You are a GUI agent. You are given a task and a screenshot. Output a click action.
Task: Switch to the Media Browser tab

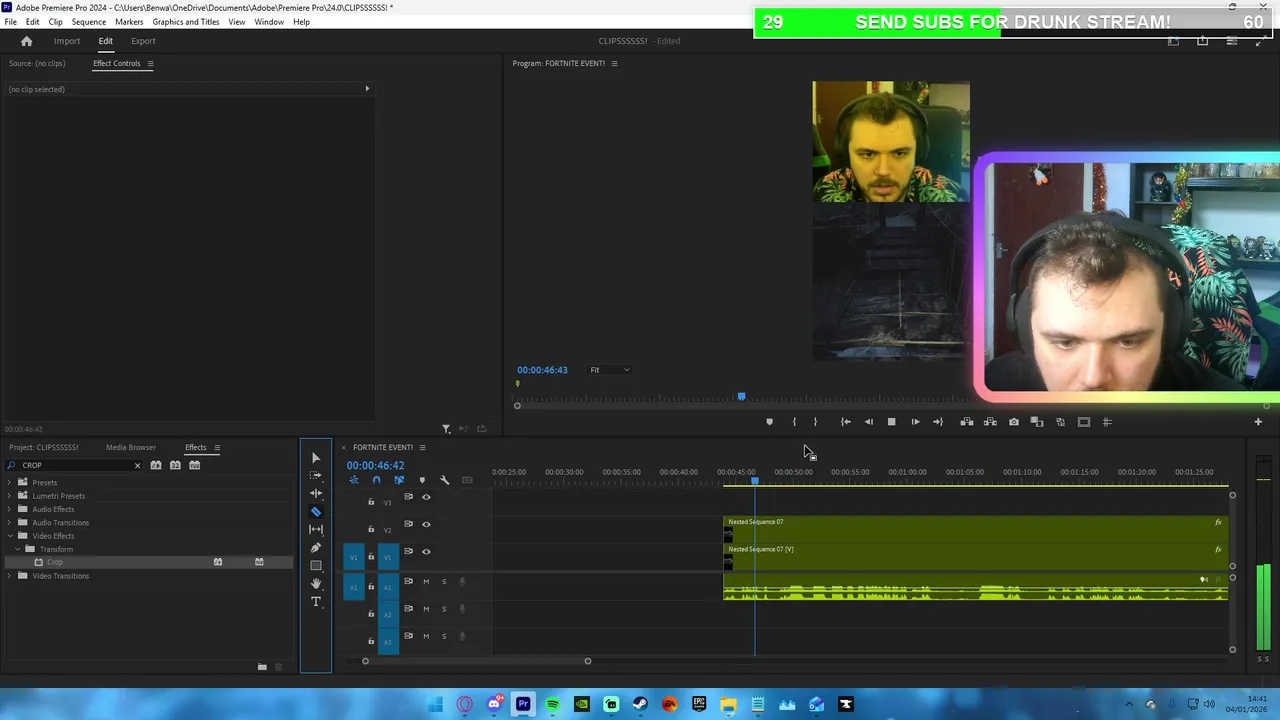131,448
